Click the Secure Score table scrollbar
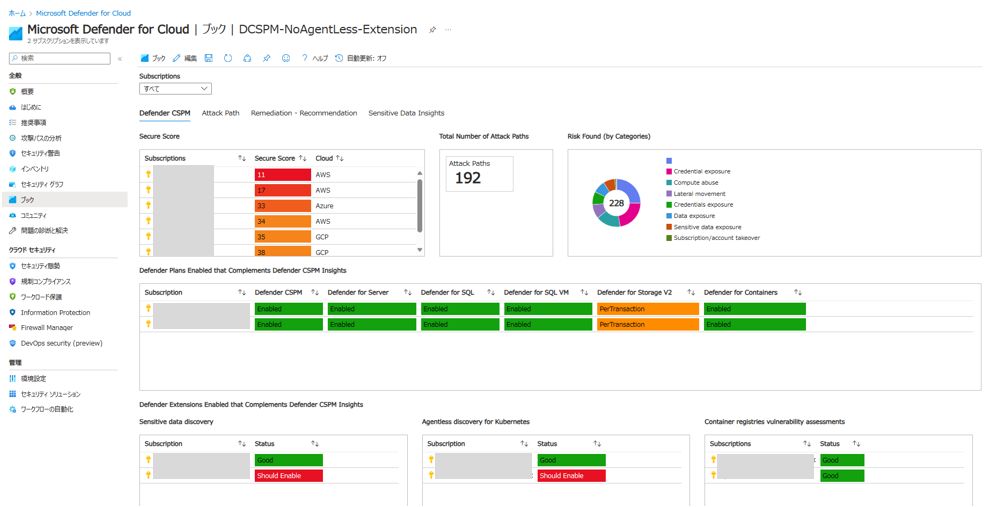The height and width of the screenshot is (507, 985). pos(420,205)
